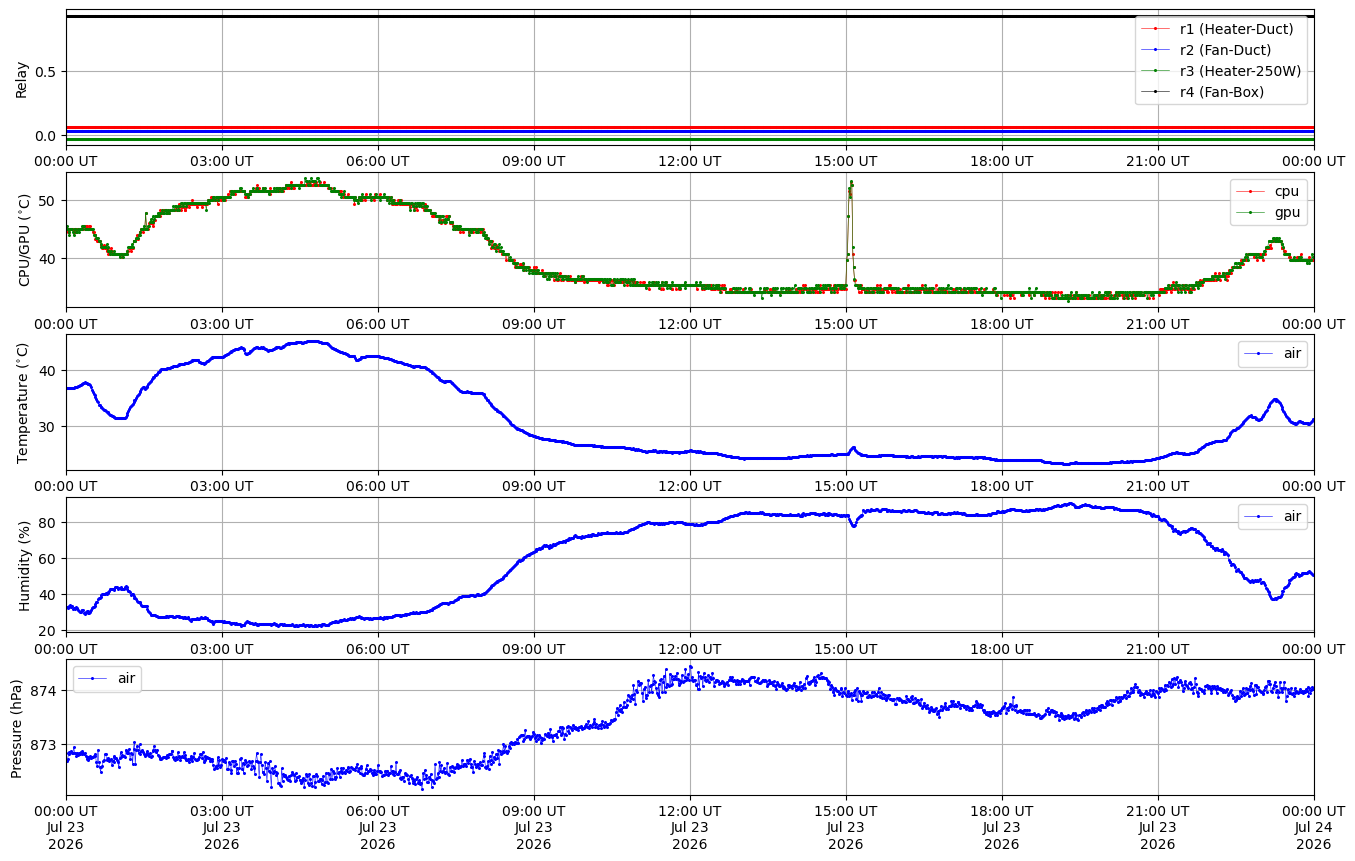Click the black line sample beside r4 legend
Image resolution: width=1355 pixels, height=861 pixels.
coord(1155,92)
